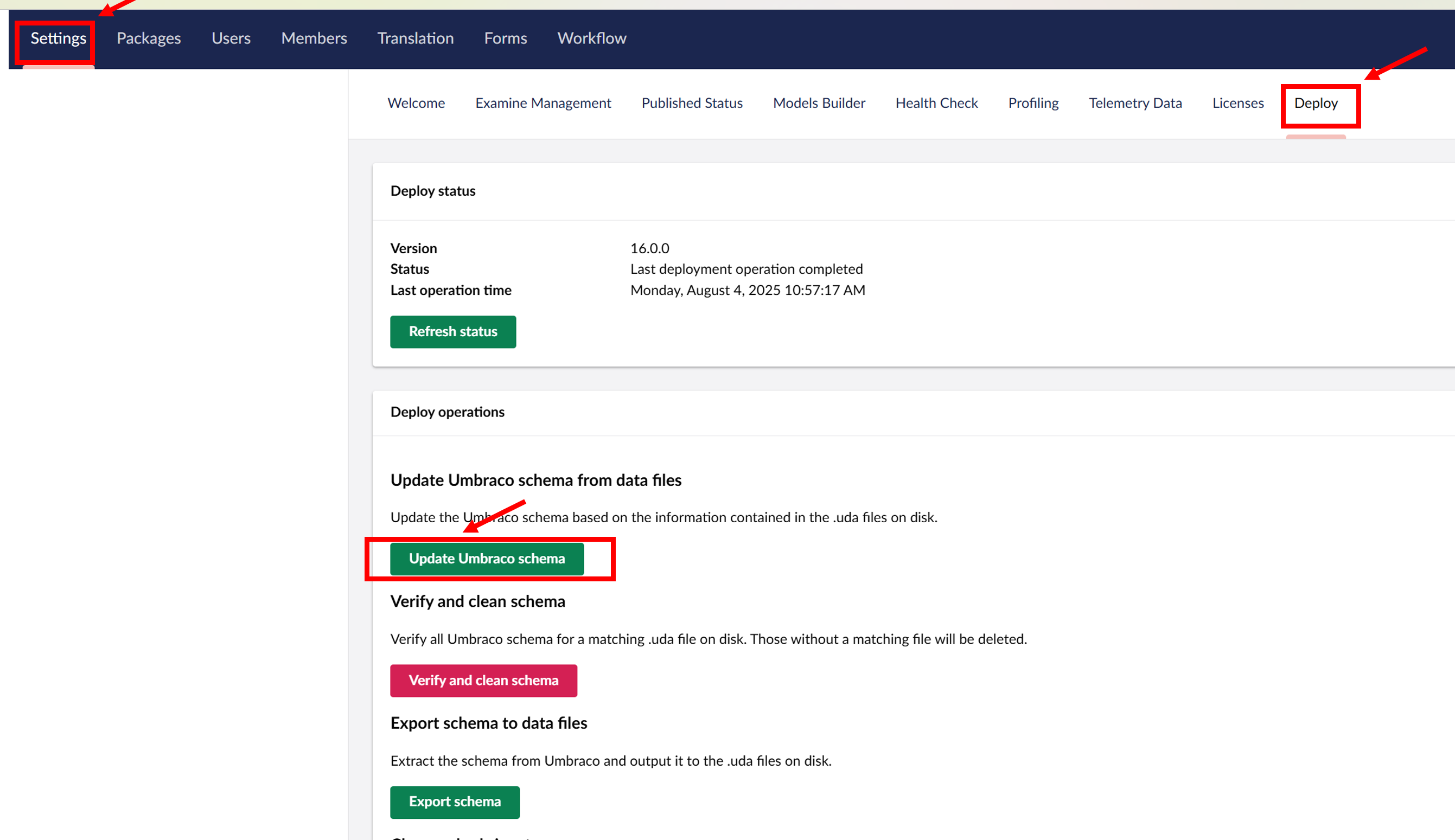The height and width of the screenshot is (840, 1455).
Task: Click the Export schema button
Action: 454,801
